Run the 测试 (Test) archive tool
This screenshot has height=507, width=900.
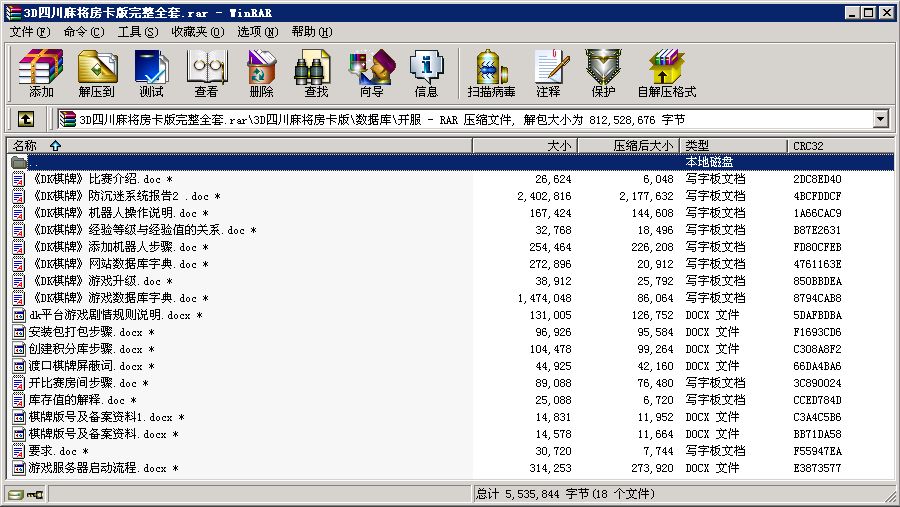pyautogui.click(x=151, y=74)
